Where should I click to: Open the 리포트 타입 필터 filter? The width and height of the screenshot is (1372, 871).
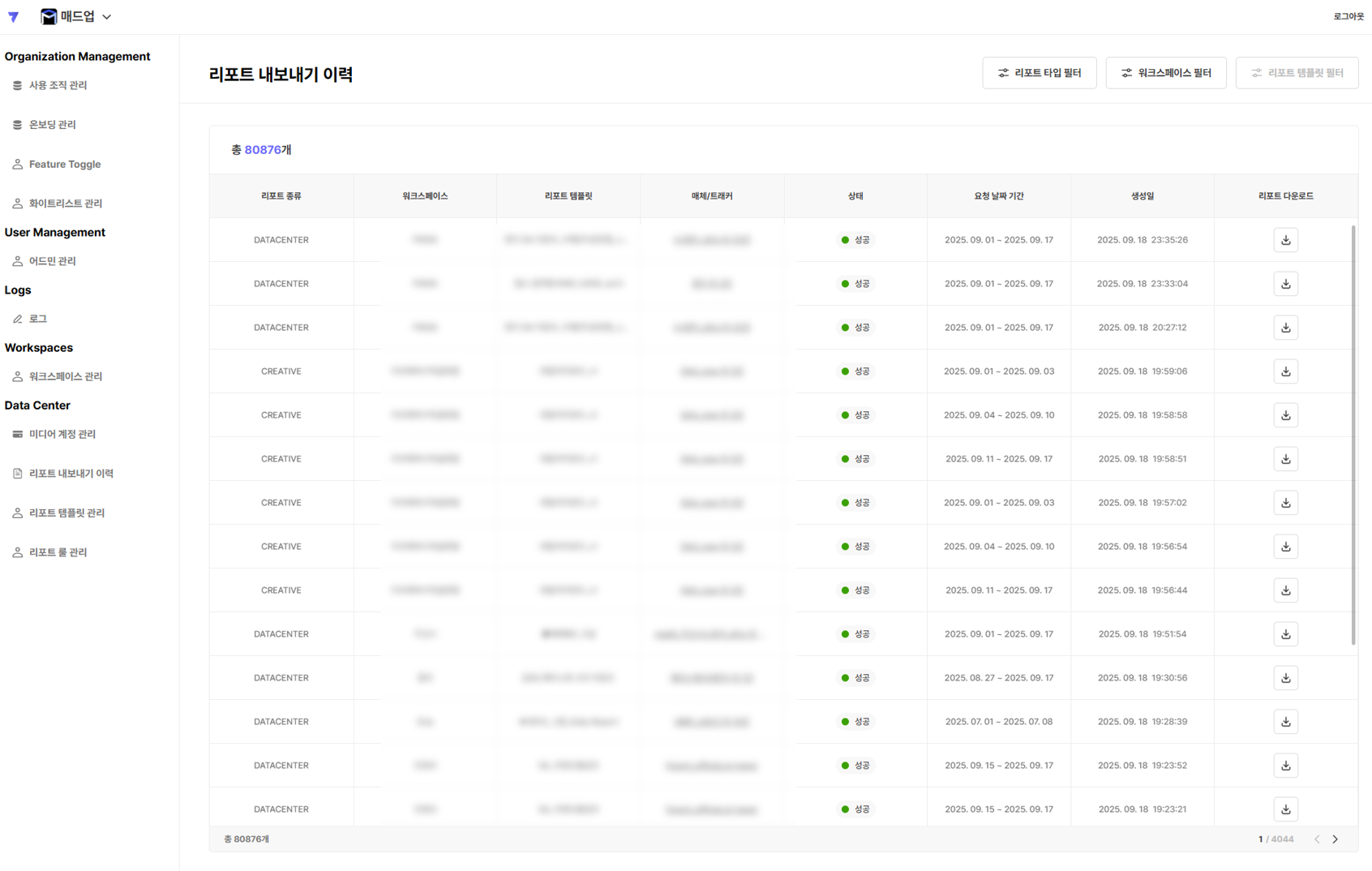1039,73
